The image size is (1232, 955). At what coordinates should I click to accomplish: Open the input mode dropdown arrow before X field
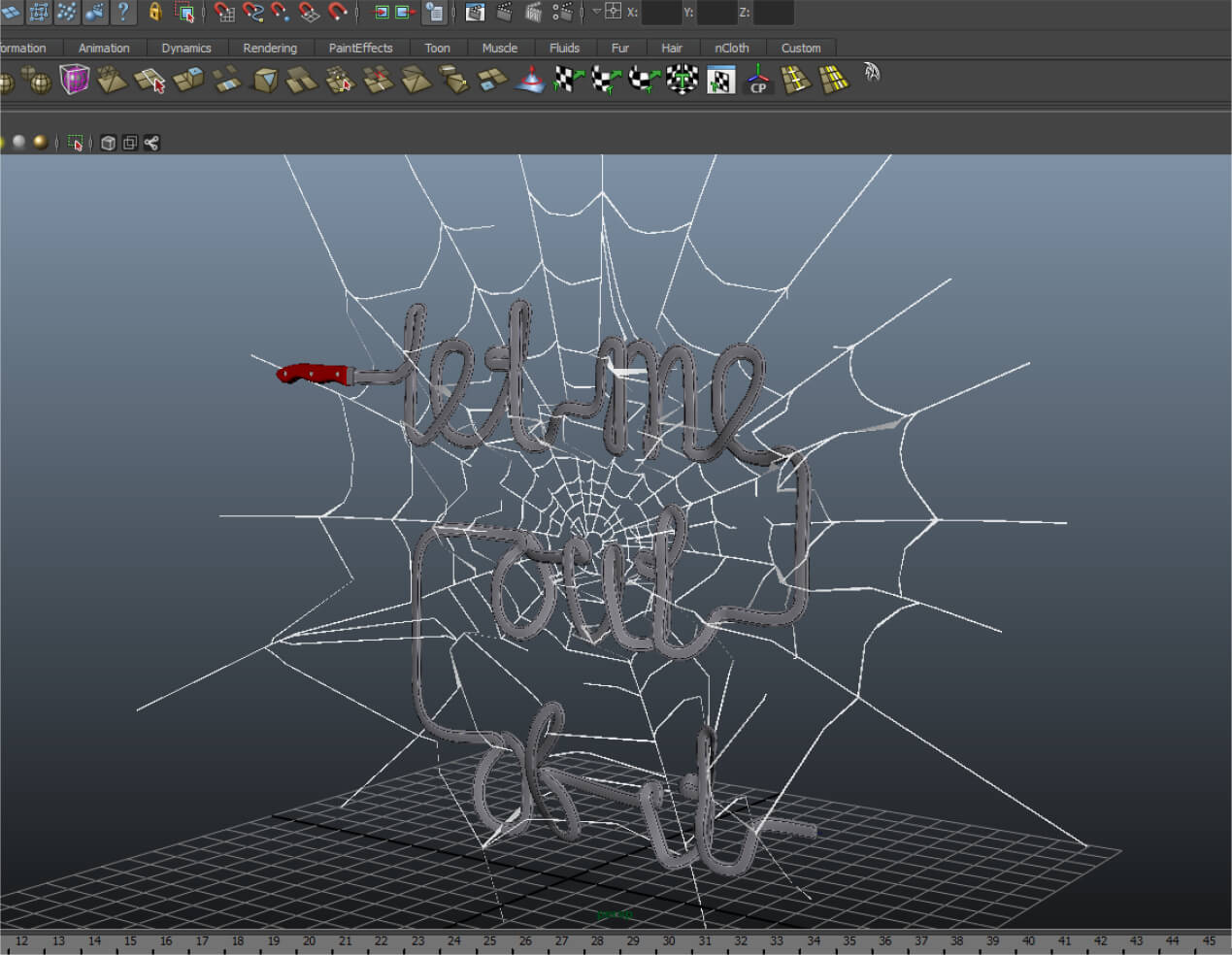tap(596, 12)
